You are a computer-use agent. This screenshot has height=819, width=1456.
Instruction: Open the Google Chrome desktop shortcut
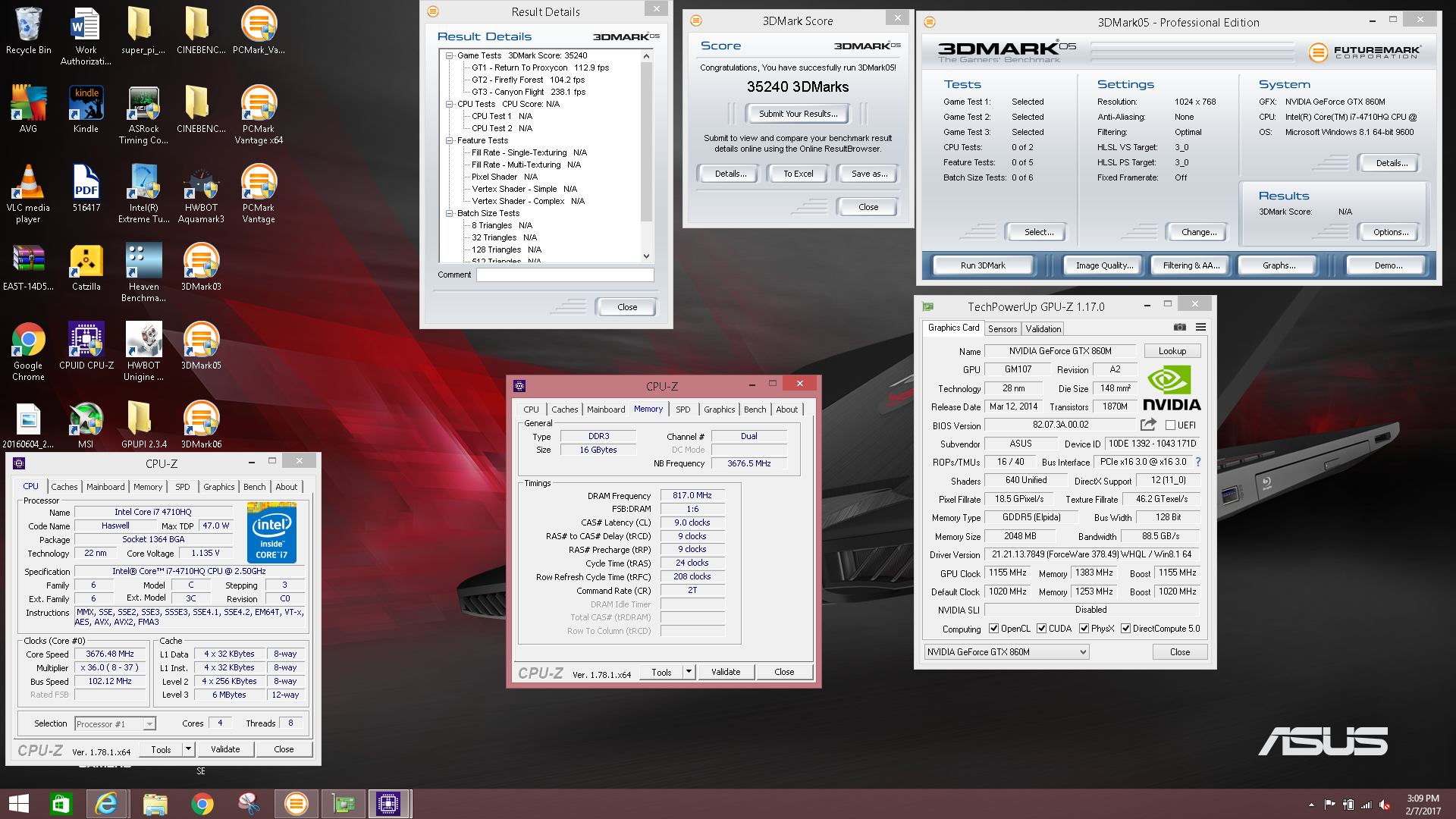28,352
